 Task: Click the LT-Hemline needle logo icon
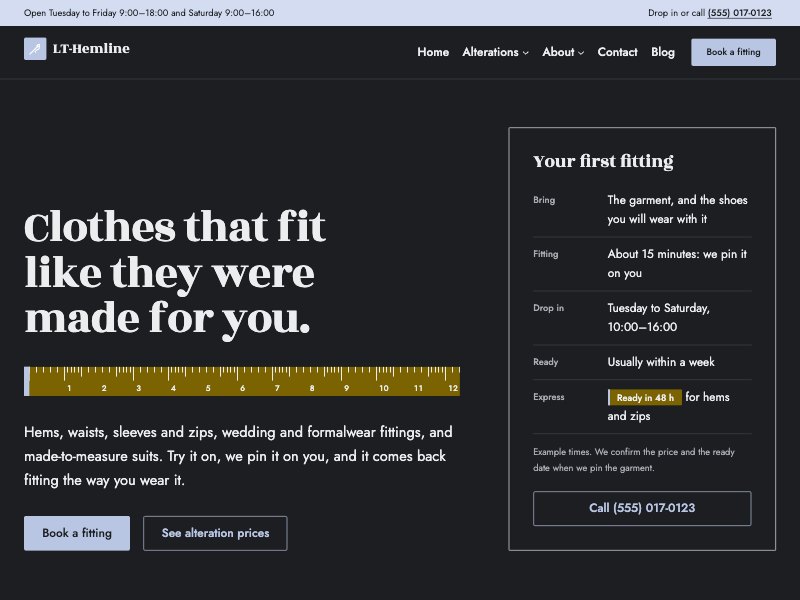pos(35,48)
